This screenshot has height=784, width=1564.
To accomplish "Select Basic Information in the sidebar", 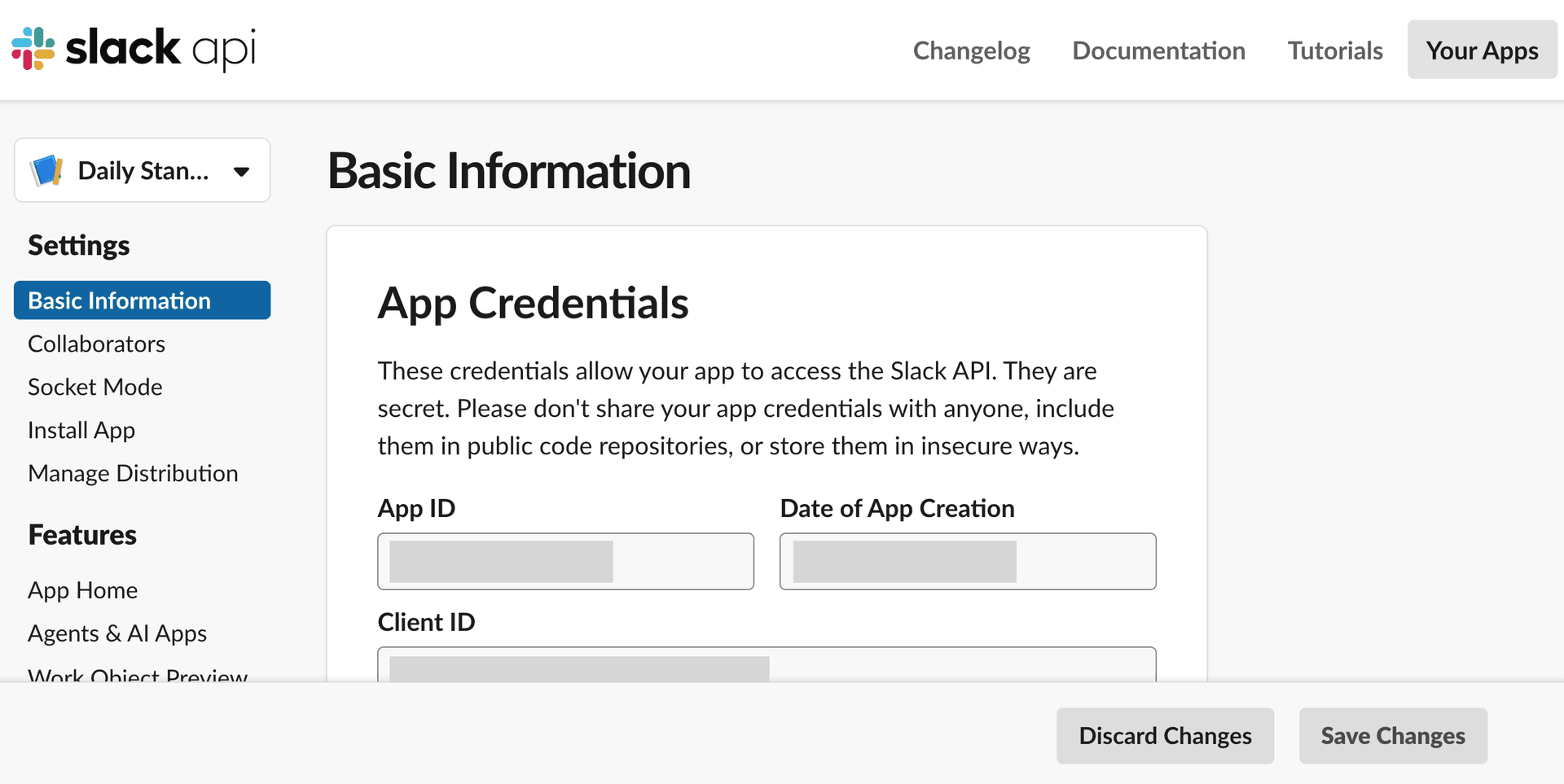I will coord(143,300).
